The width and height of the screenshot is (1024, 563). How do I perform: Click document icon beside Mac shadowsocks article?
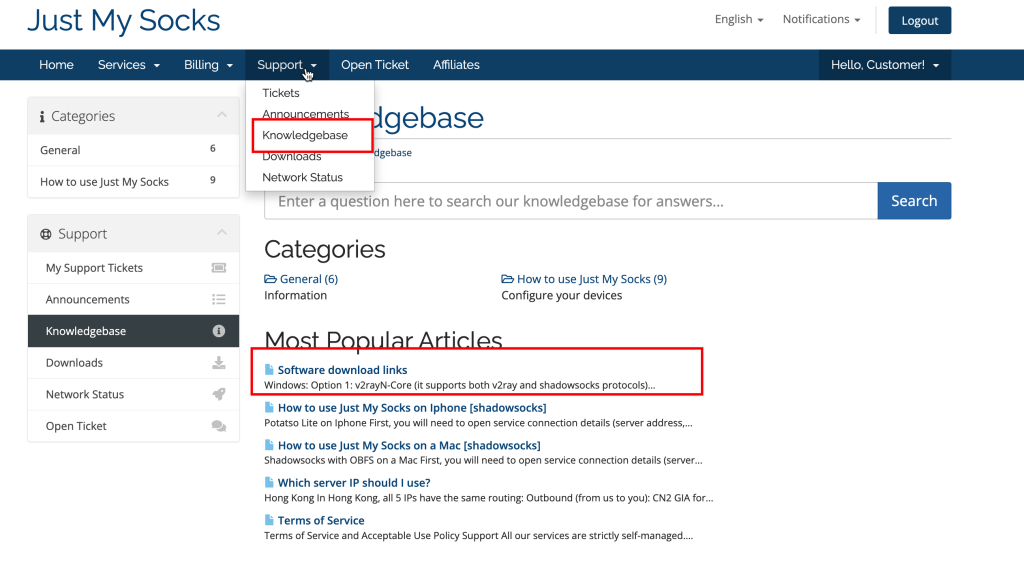(x=269, y=445)
